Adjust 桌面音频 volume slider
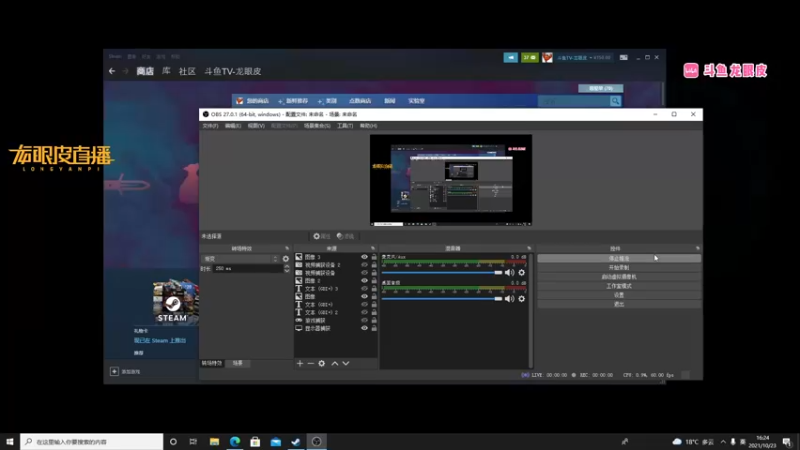Screen dimensions: 800x450 (x=442, y=298)
